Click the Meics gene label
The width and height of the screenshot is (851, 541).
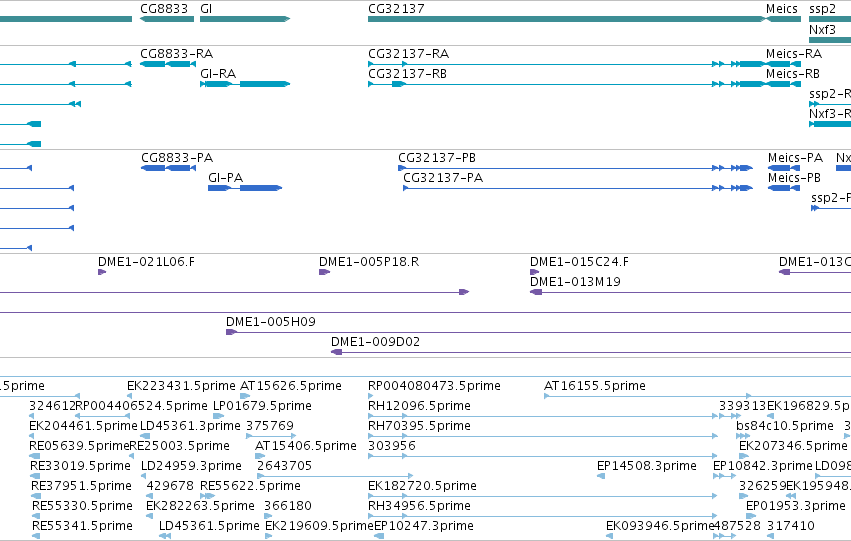click(x=781, y=9)
